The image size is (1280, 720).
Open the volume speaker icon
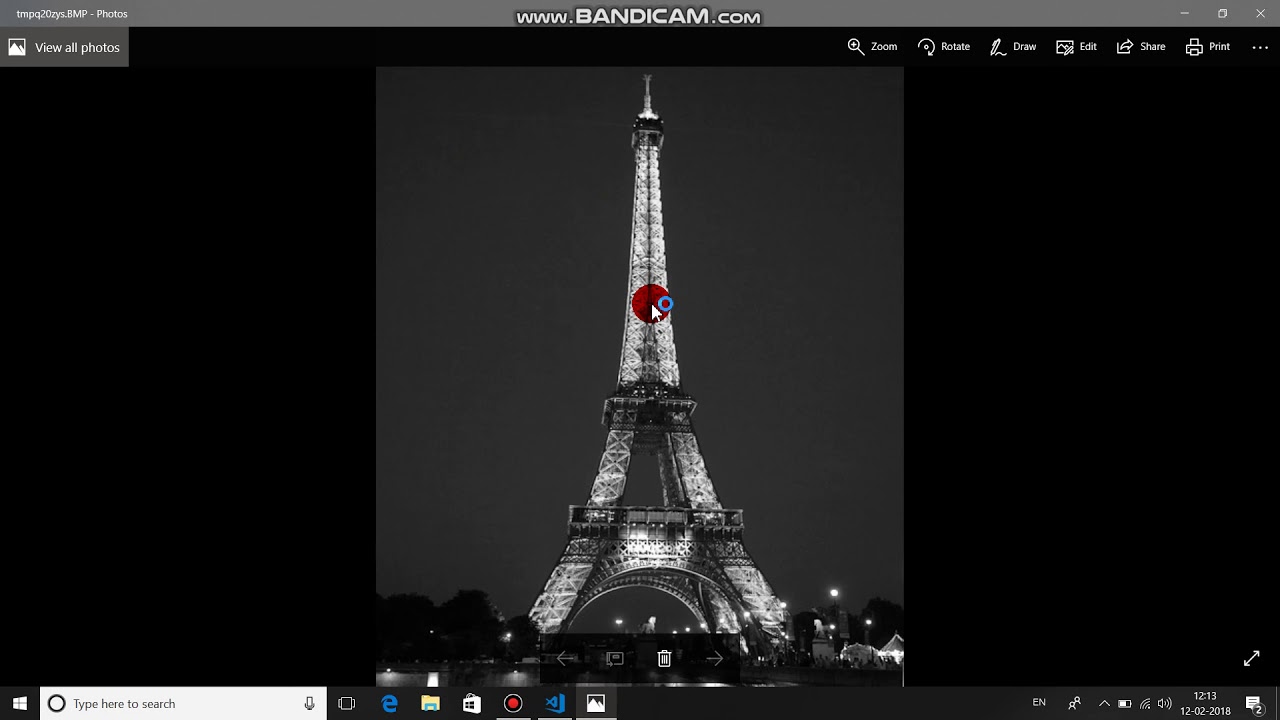click(1164, 703)
